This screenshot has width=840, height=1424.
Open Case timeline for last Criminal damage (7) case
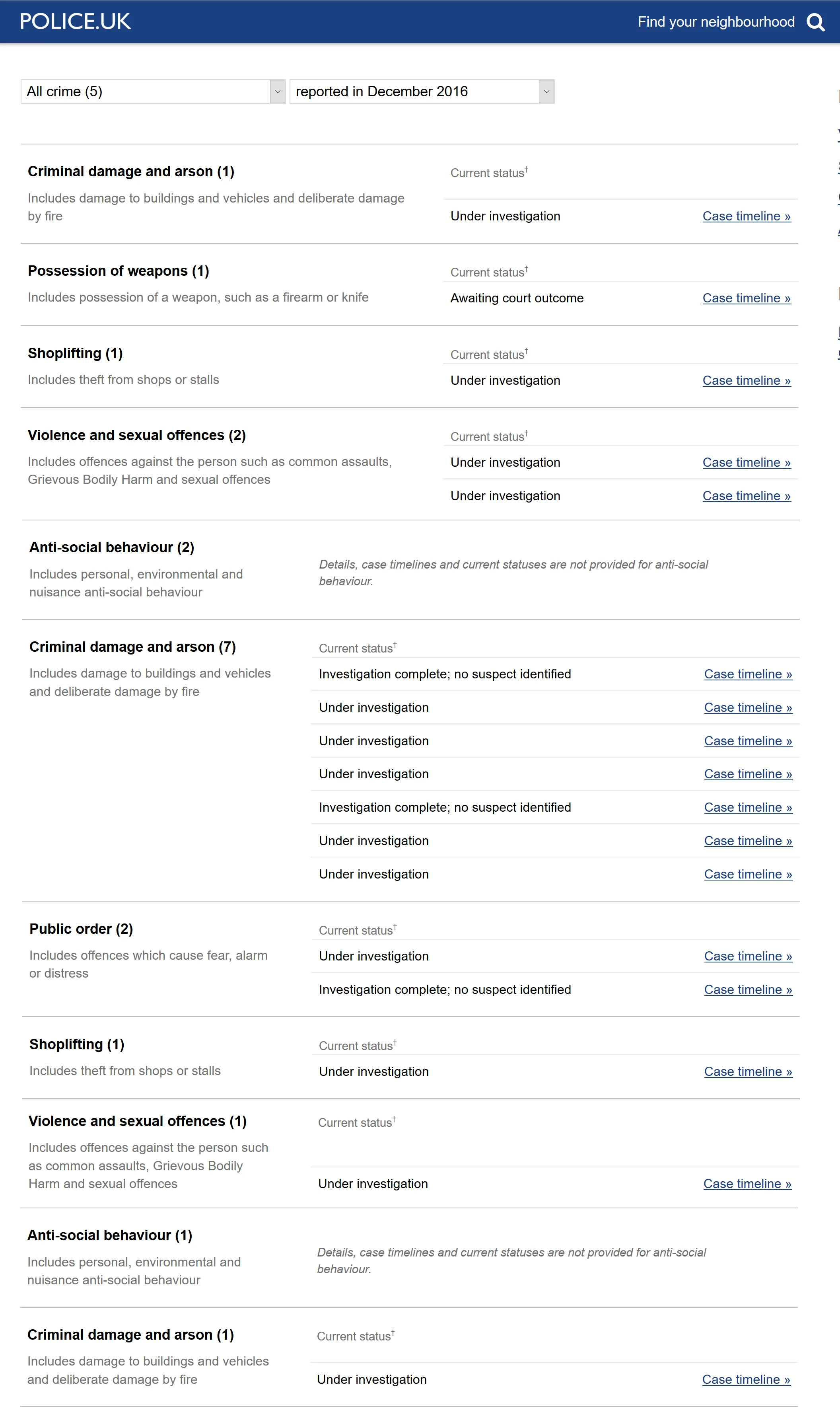748,874
